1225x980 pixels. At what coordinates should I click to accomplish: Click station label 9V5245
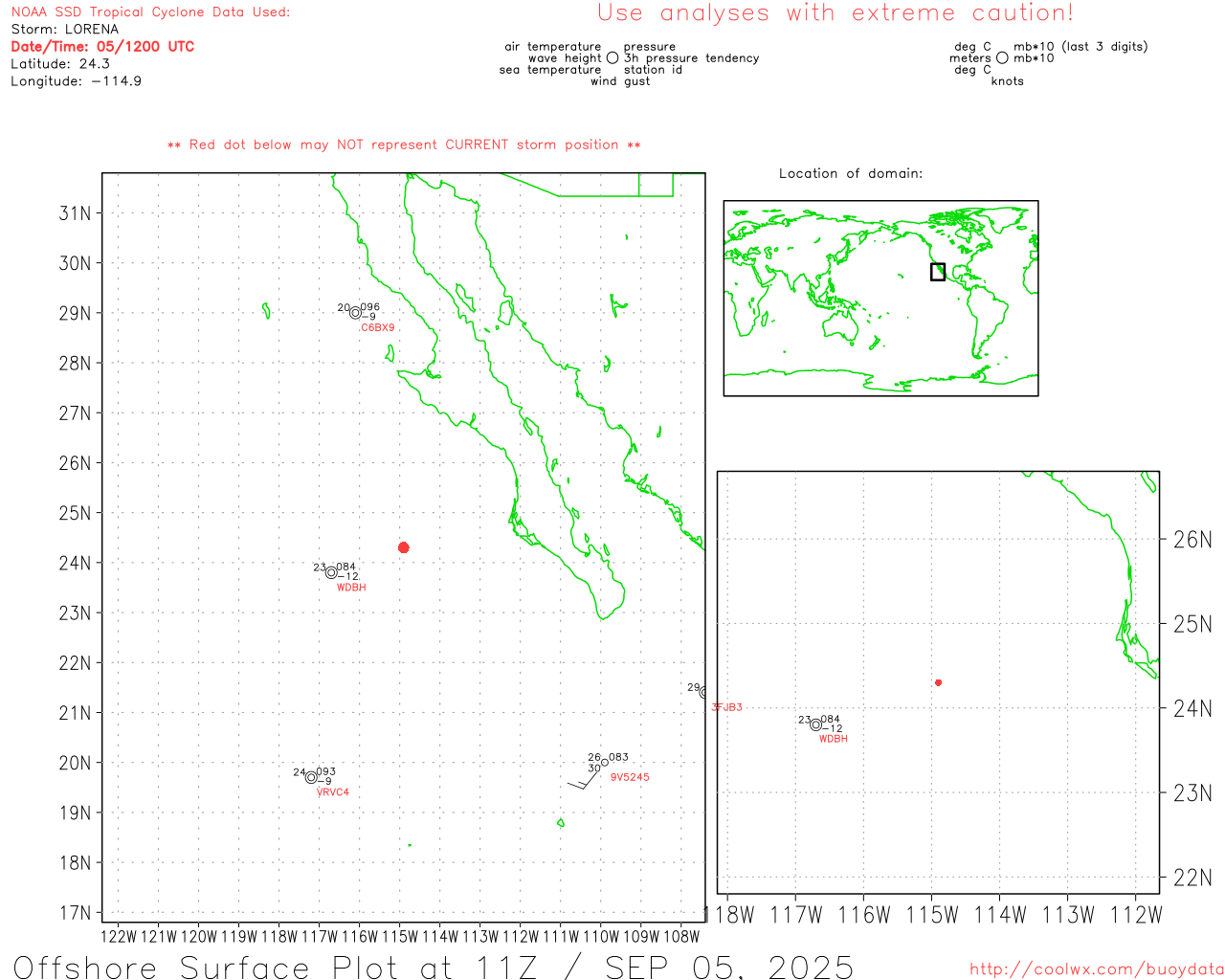[630, 777]
